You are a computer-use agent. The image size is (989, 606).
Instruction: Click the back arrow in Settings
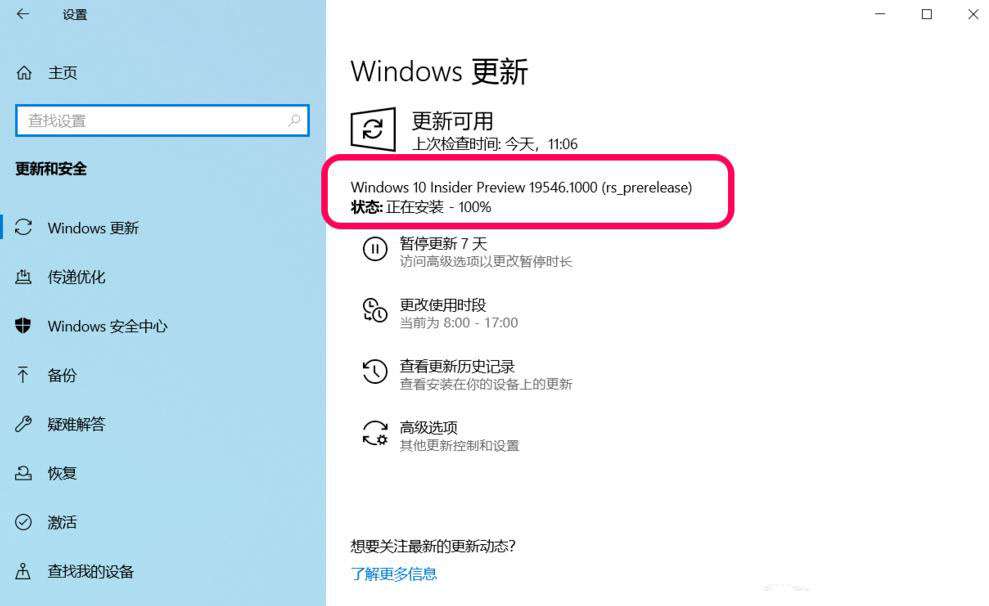click(23, 14)
